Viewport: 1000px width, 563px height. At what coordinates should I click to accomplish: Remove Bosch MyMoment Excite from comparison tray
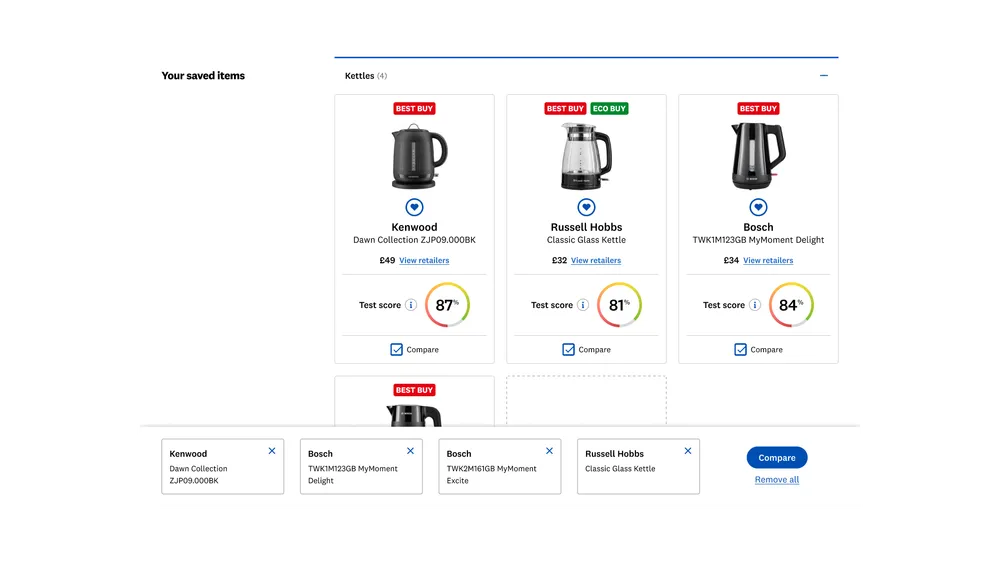tap(549, 451)
